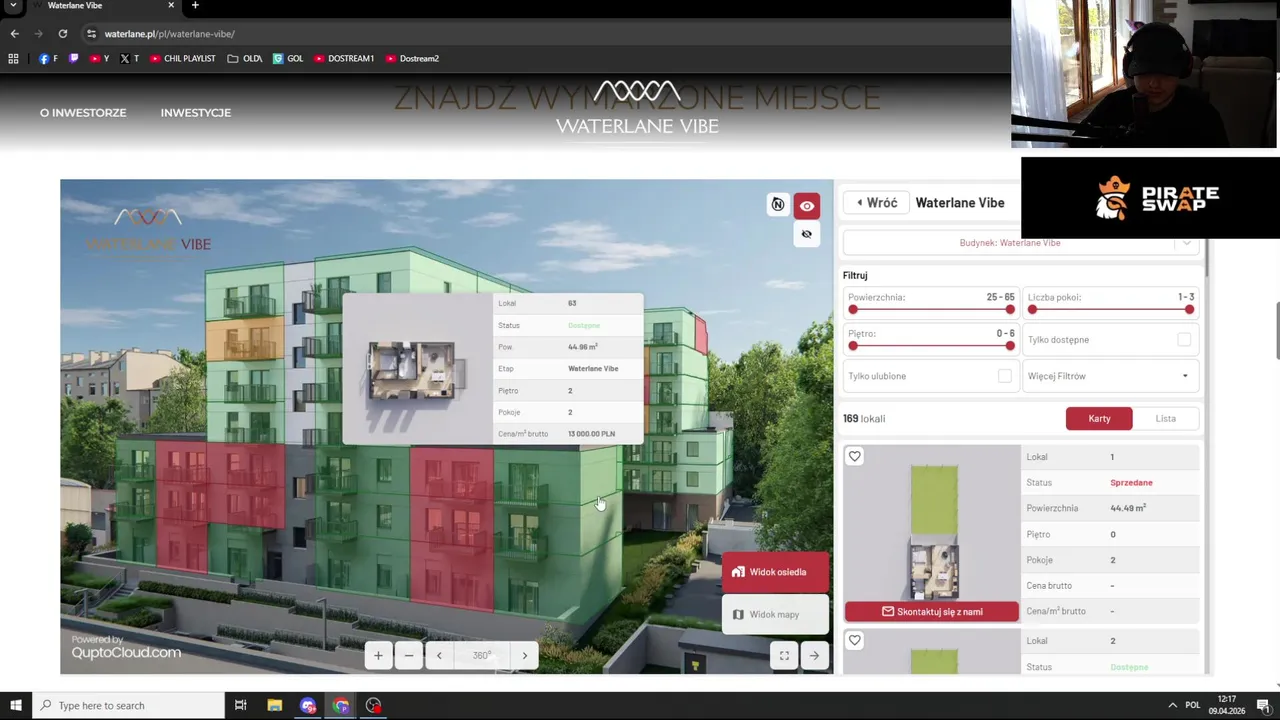Show hidden system tray icons
Viewport: 1280px width, 720px height.
pyautogui.click(x=1173, y=706)
